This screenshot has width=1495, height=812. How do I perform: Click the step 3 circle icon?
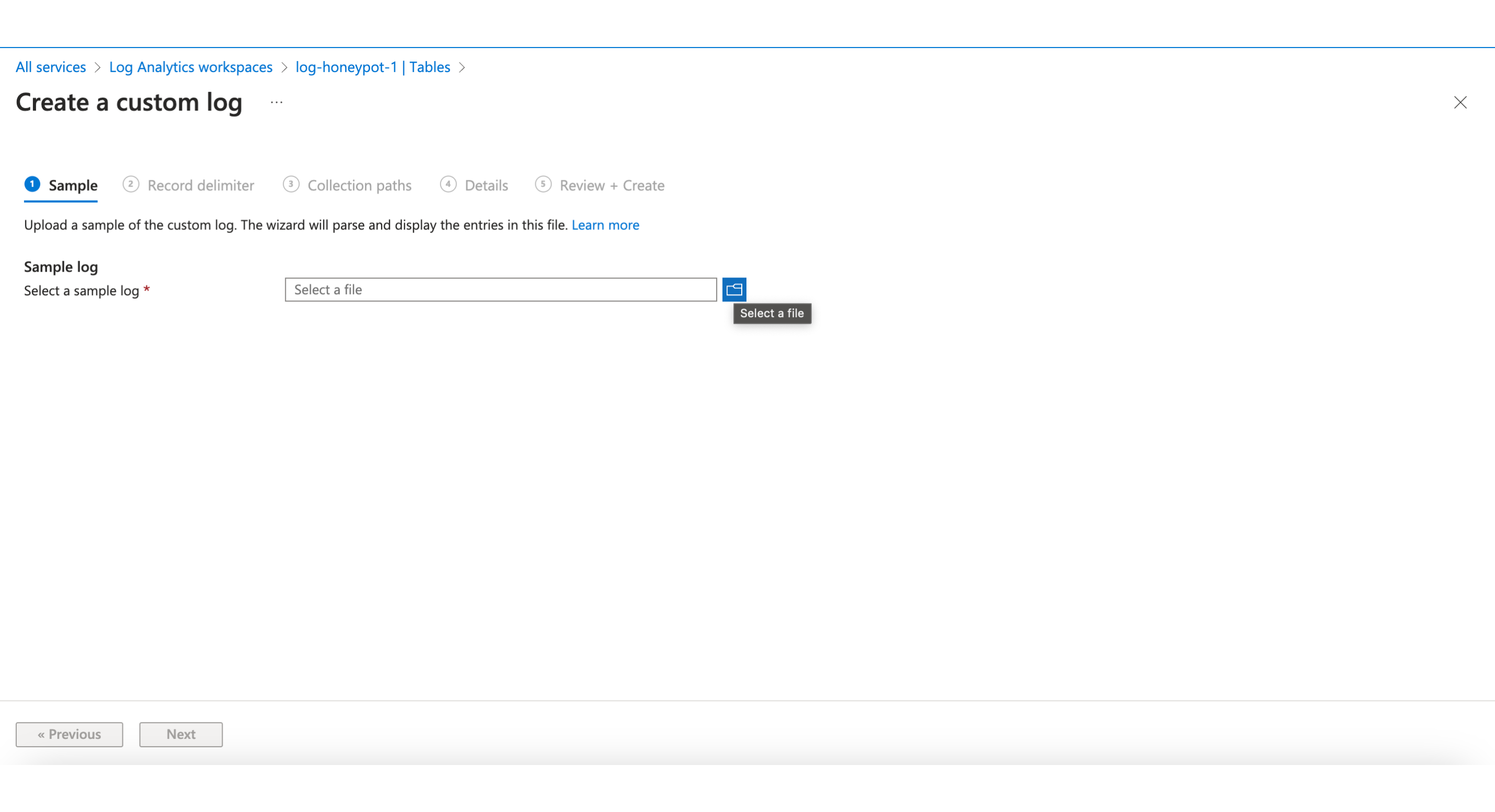coord(291,184)
